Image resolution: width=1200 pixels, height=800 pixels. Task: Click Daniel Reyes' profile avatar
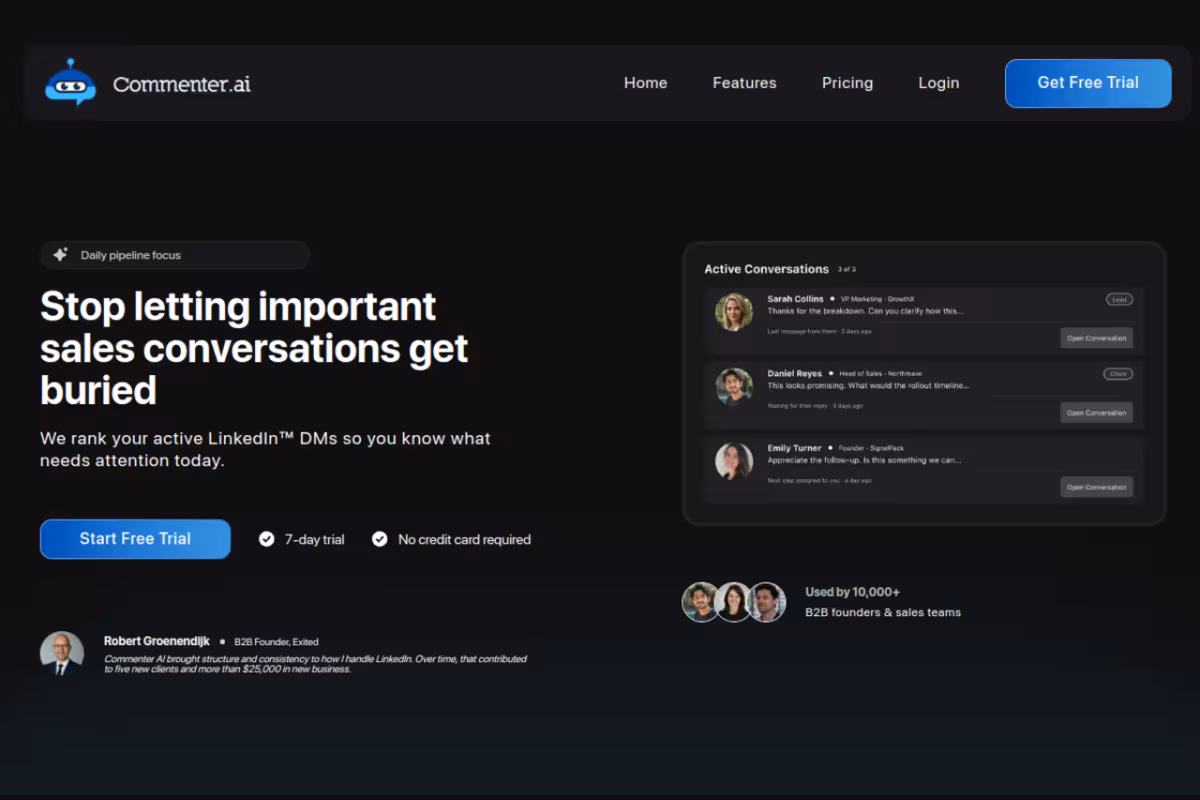click(734, 386)
